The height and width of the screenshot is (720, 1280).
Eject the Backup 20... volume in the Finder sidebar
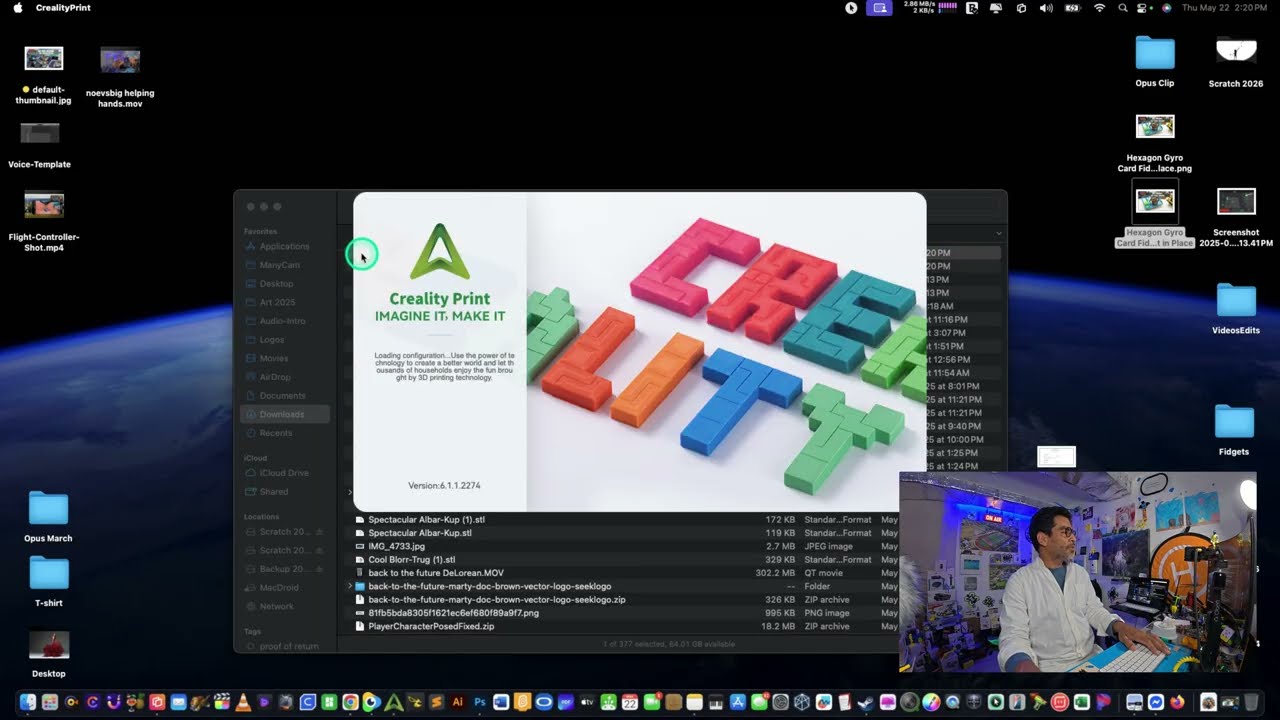[x=320, y=569]
